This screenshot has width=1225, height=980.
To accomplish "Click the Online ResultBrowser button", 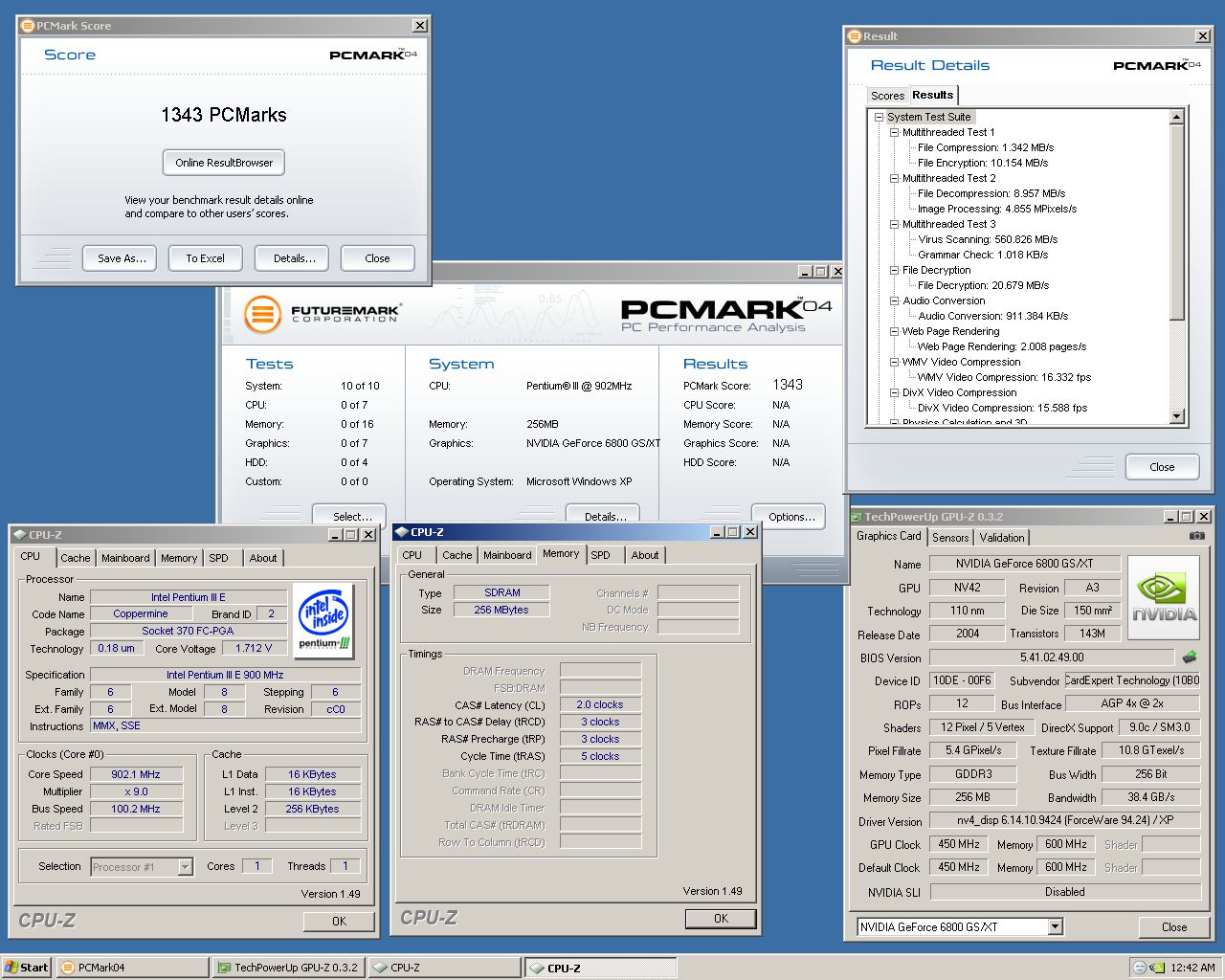I will 224,163.
